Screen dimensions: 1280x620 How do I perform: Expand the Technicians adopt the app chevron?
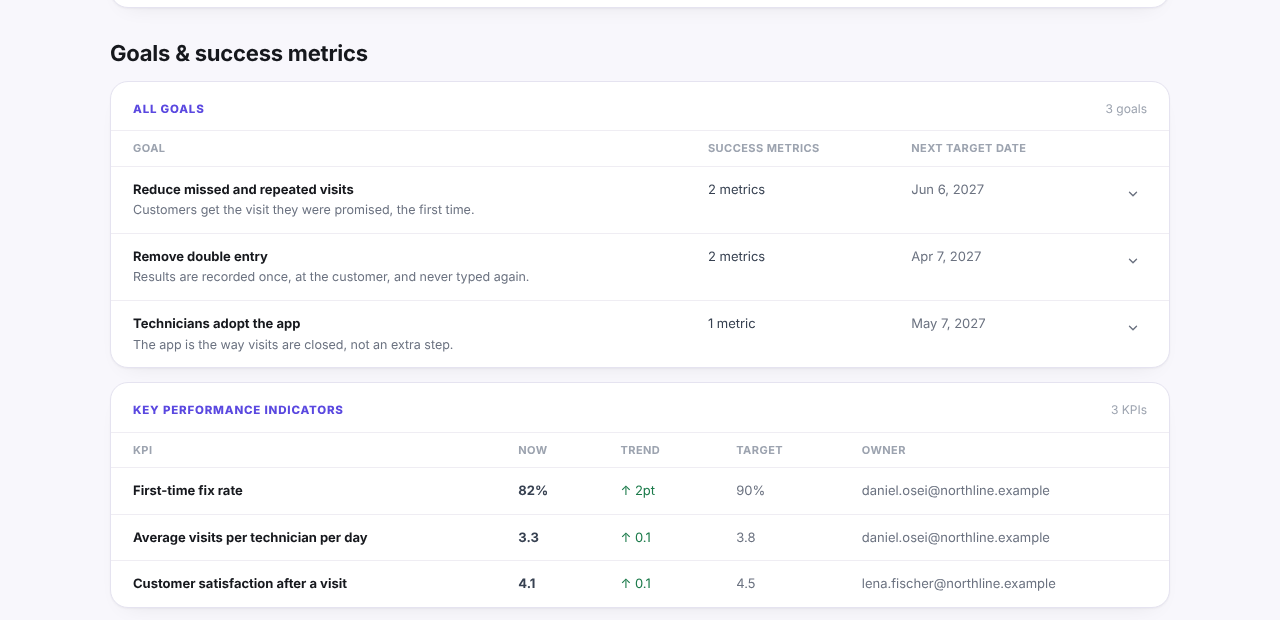[1133, 328]
